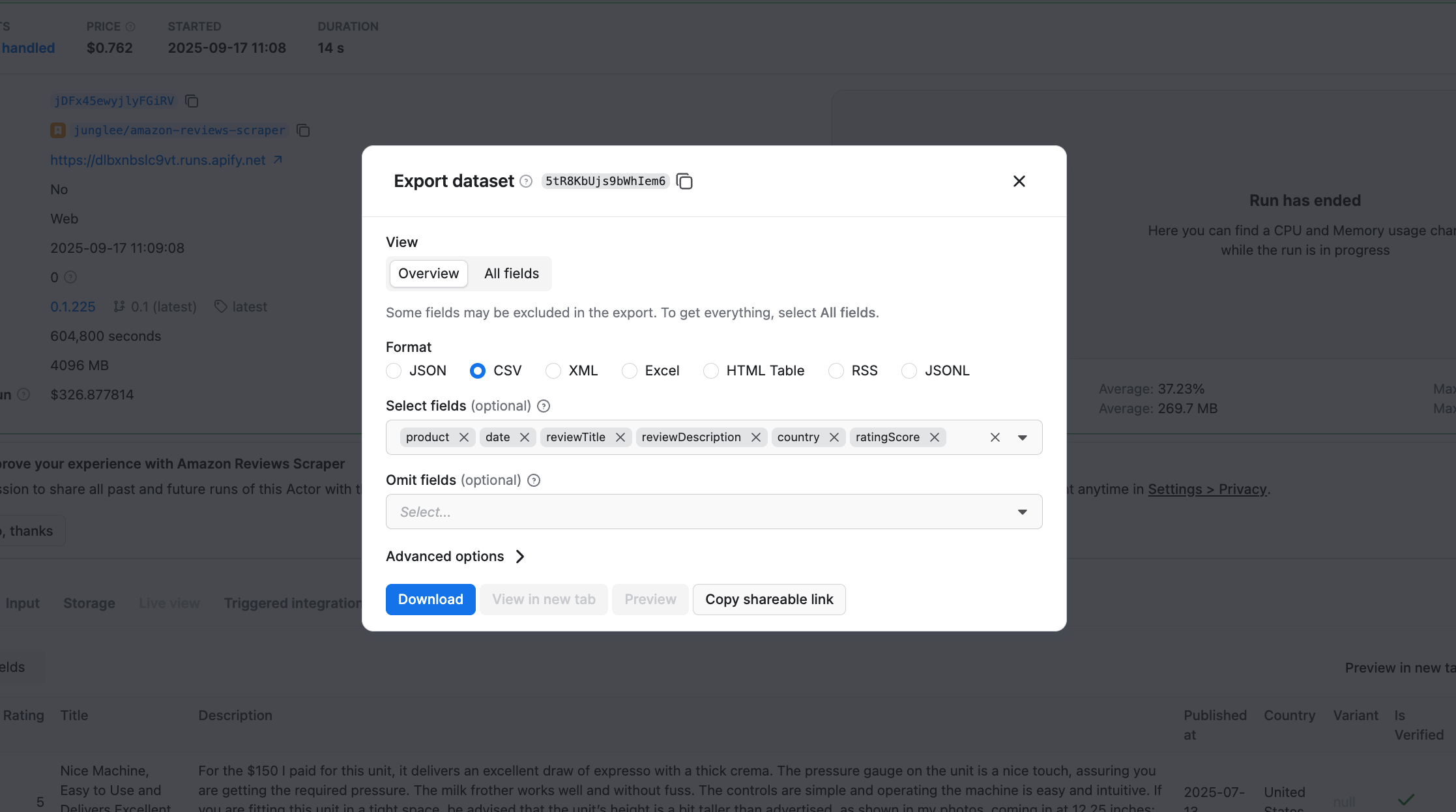Open the help tooltip beside Export dataset
Image resolution: width=1456 pixels, height=812 pixels.
point(525,181)
